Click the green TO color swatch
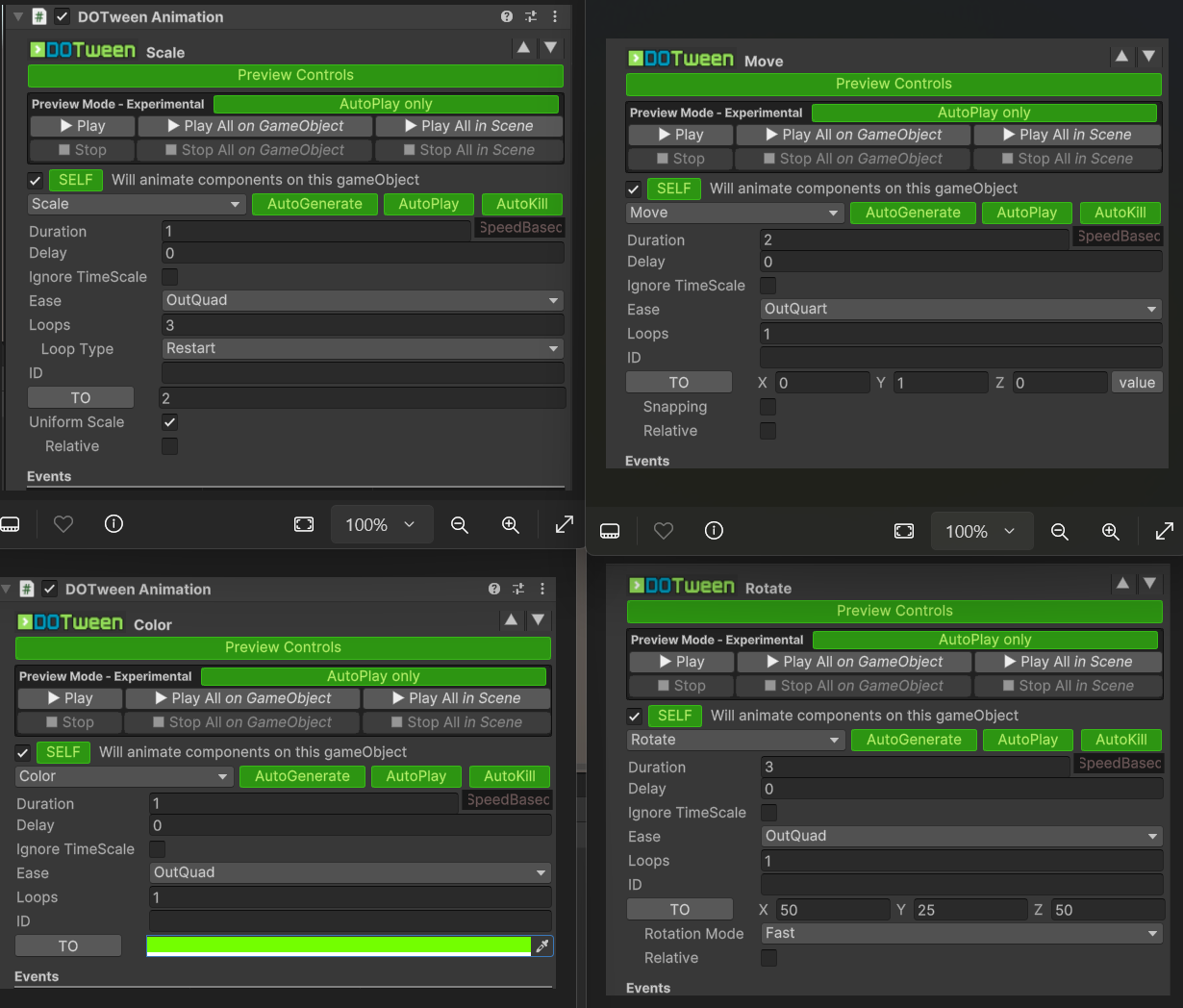The height and width of the screenshot is (1008, 1183). point(339,946)
